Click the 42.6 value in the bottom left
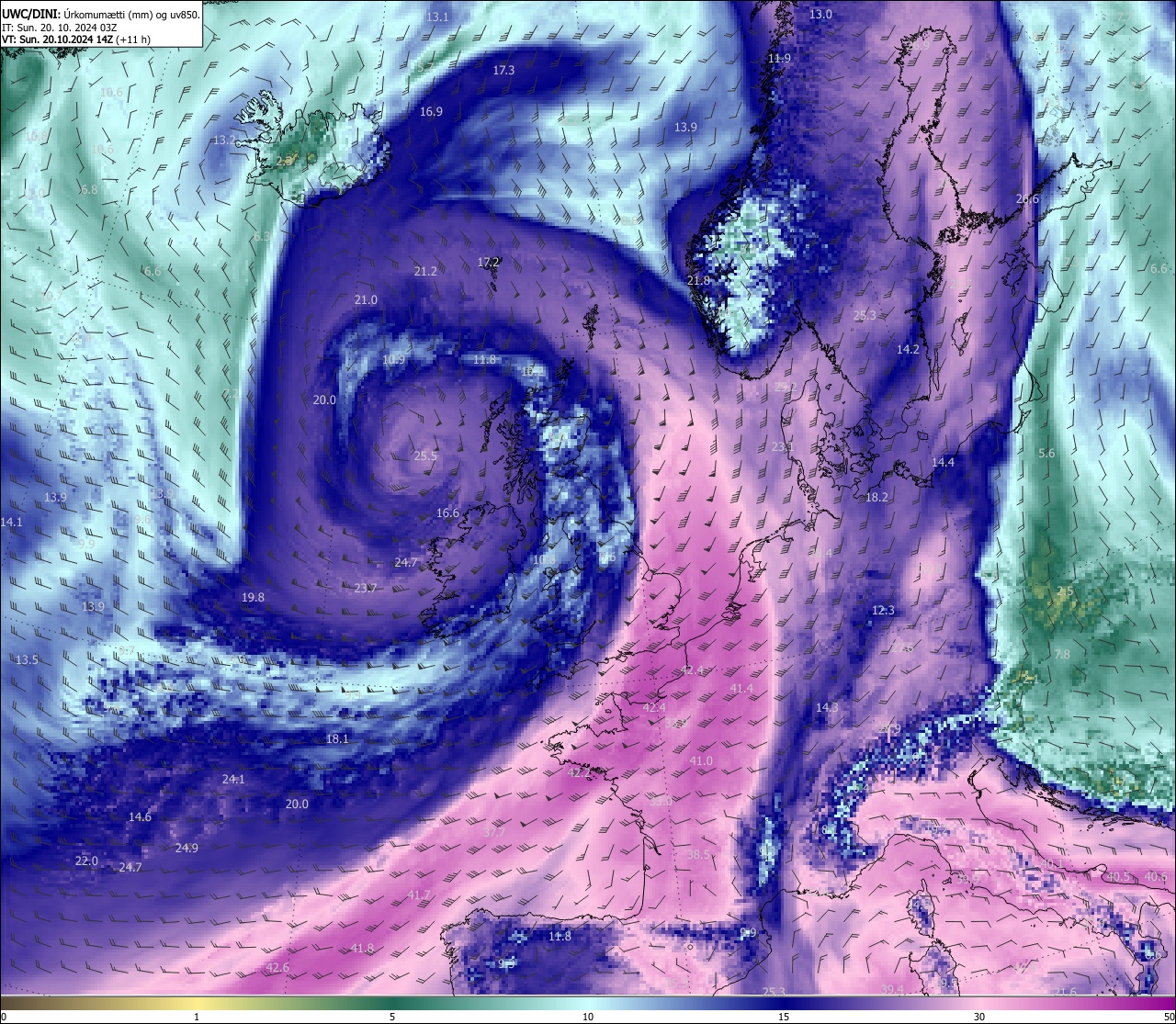This screenshot has width=1176, height=1024. pyautogui.click(x=277, y=967)
